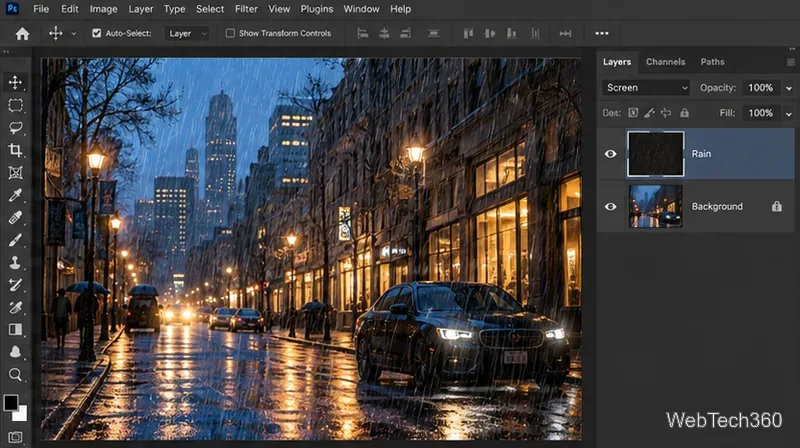
Task: Align left edges of layers
Action: pyautogui.click(x=363, y=33)
